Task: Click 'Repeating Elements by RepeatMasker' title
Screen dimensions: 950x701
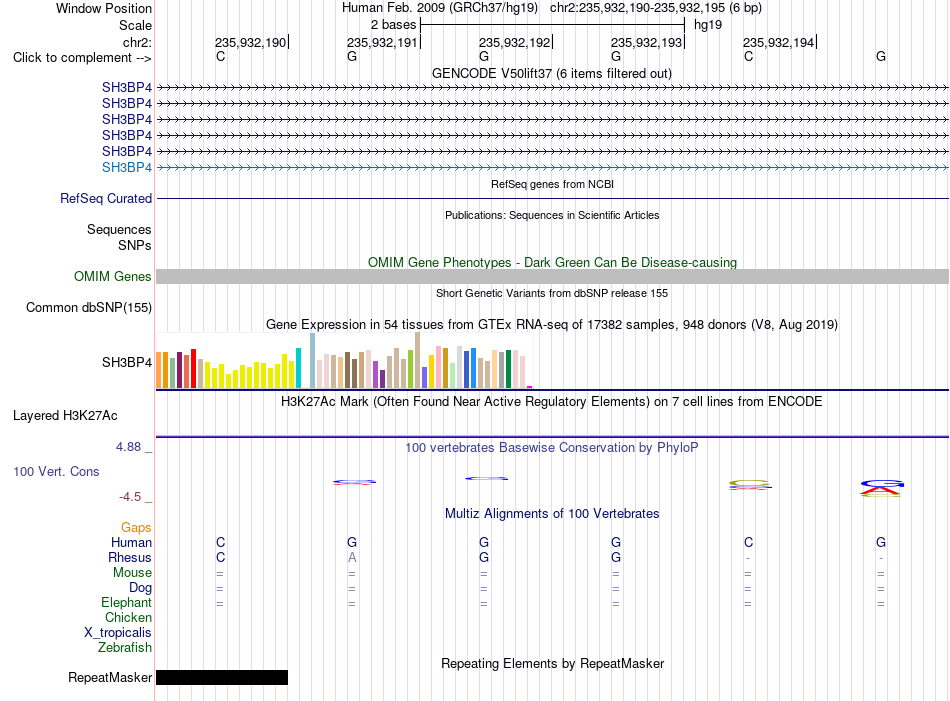Action: point(552,663)
